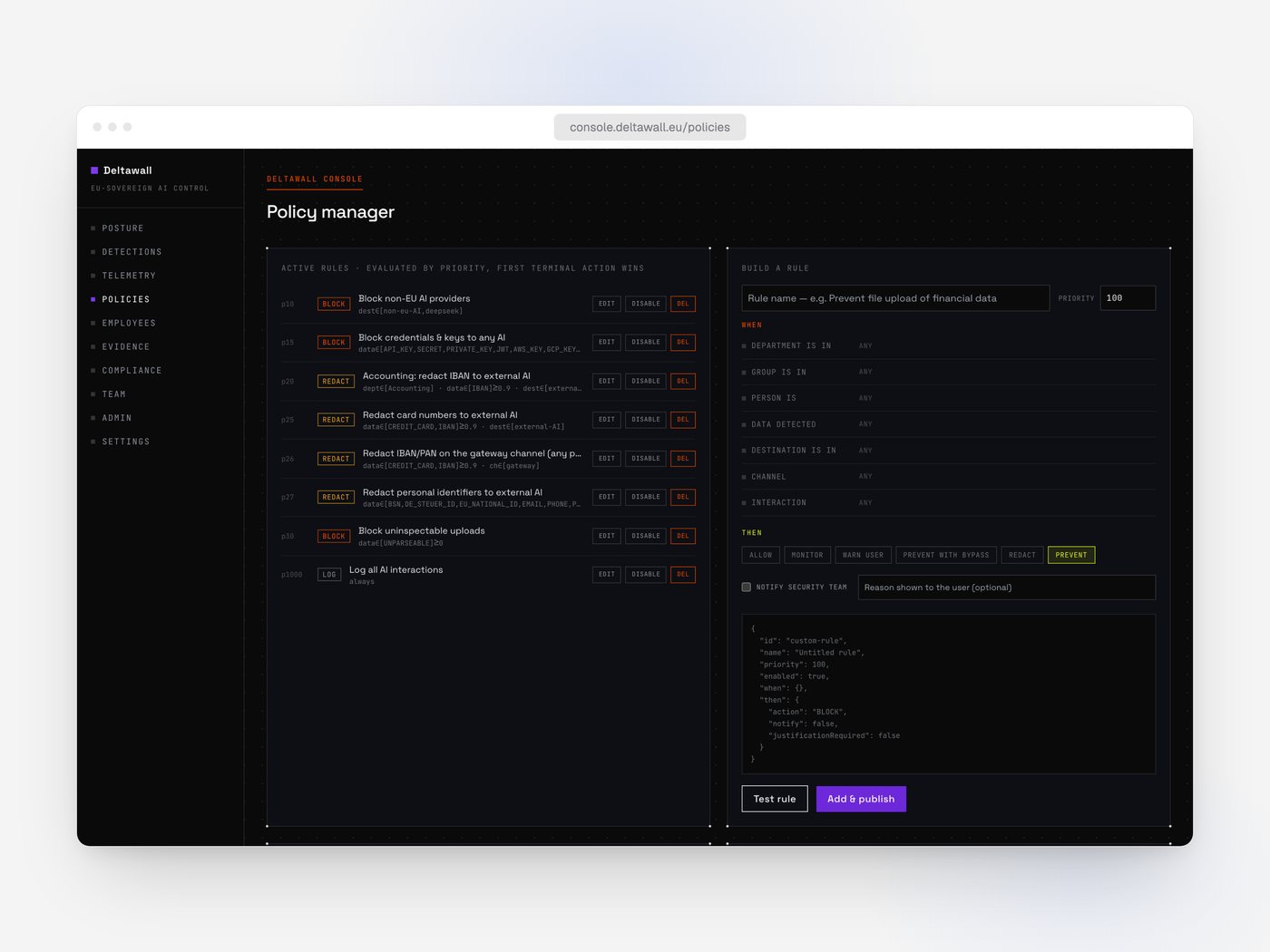Click the rule JSON preview box
The width and height of the screenshot is (1270, 952).
949,694
